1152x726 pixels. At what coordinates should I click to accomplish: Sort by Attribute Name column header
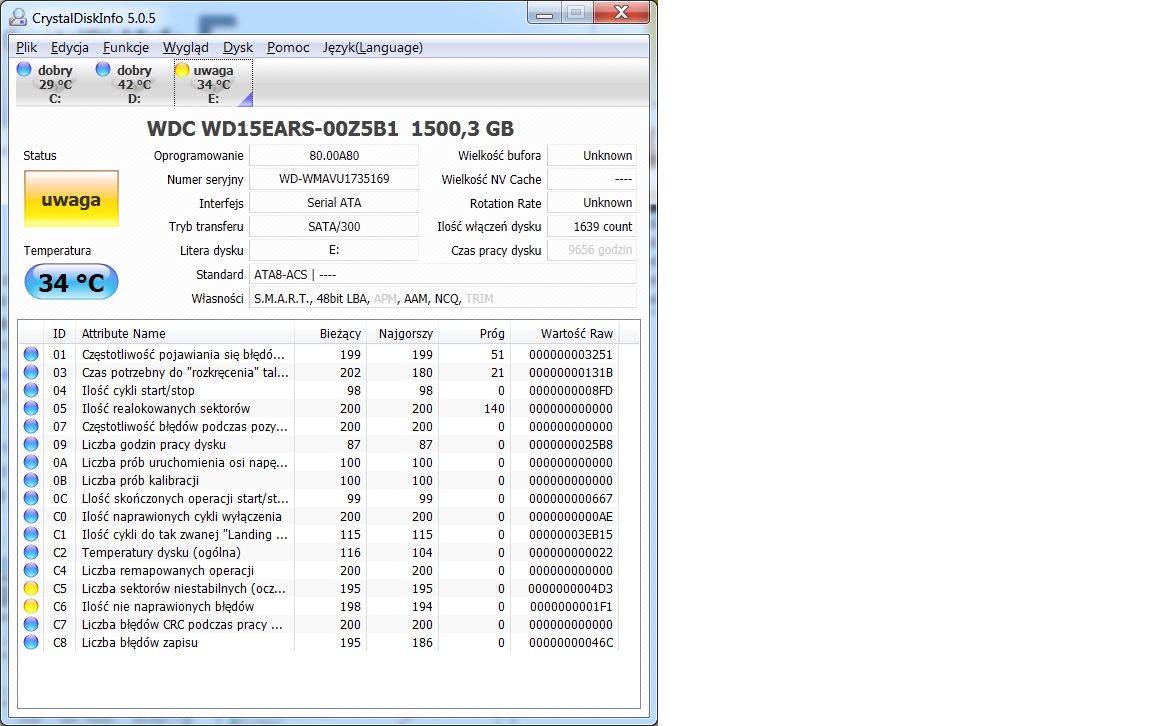184,334
